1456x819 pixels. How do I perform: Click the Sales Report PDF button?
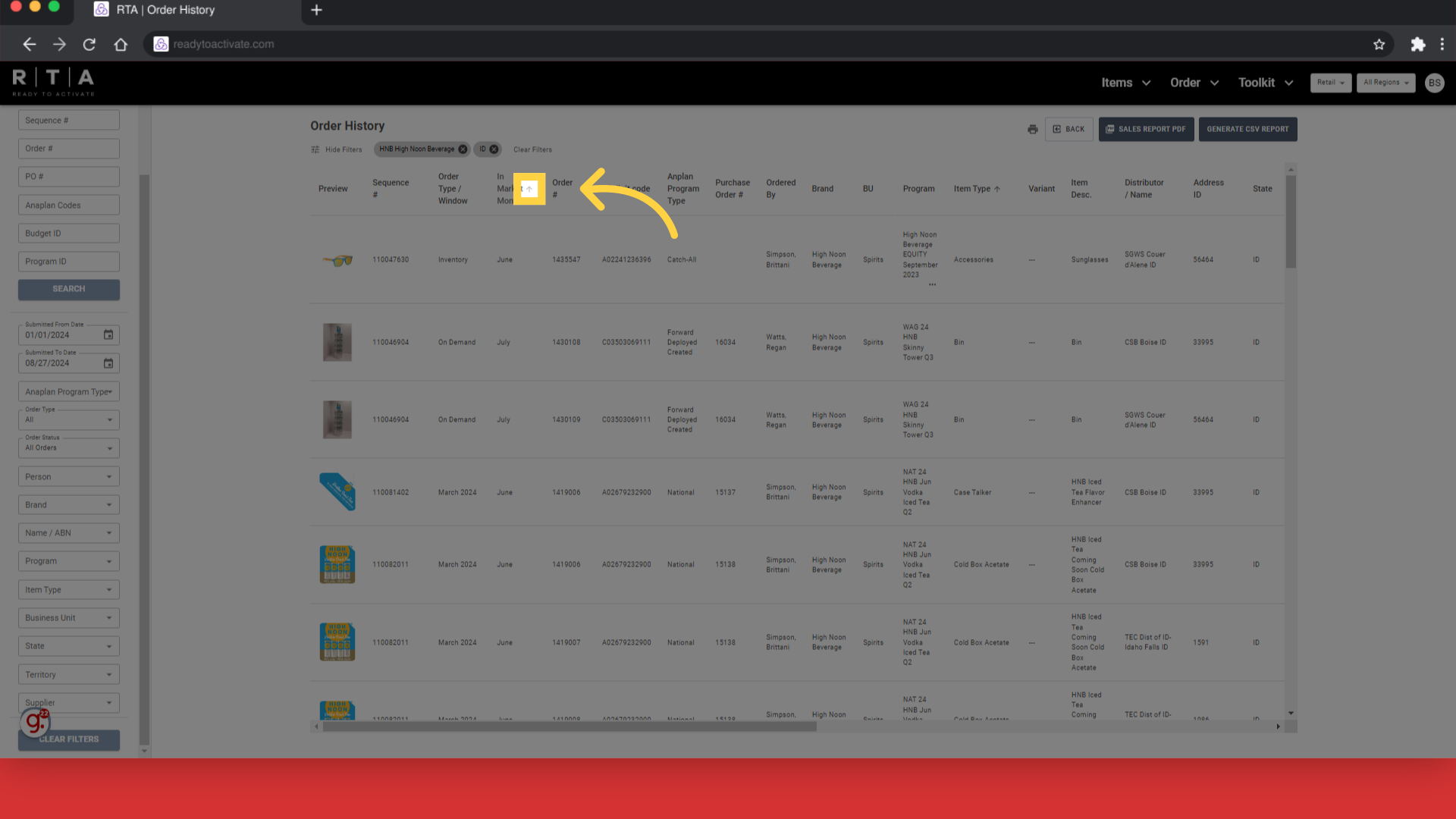(1146, 130)
